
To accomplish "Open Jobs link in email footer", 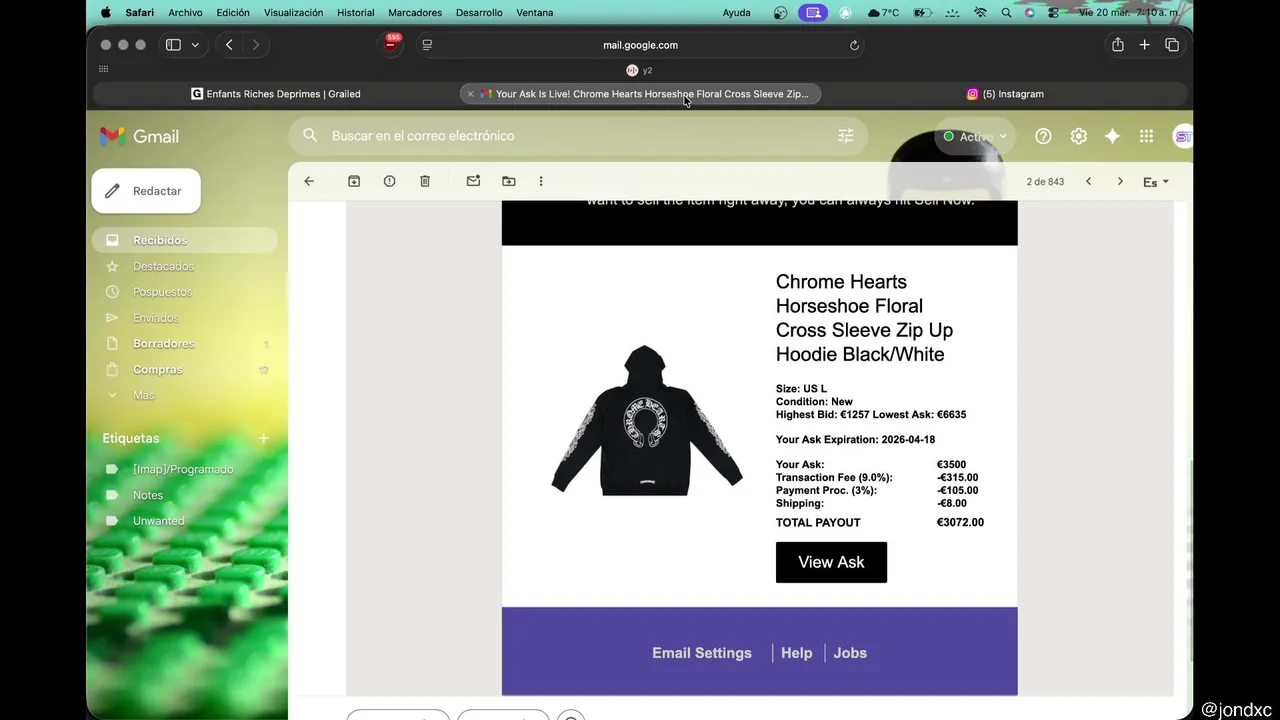I will pyautogui.click(x=850, y=653).
